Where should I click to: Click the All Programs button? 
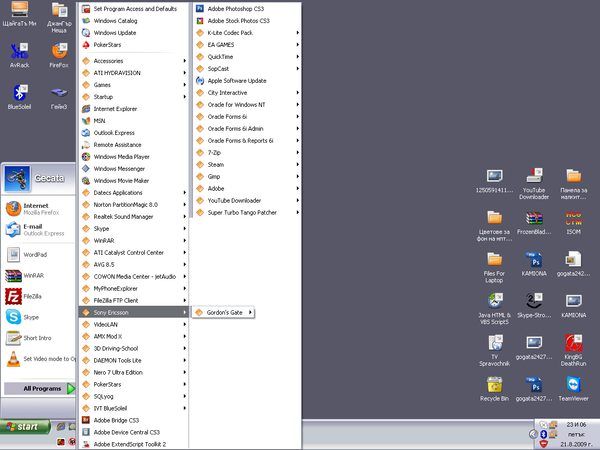coord(39,388)
